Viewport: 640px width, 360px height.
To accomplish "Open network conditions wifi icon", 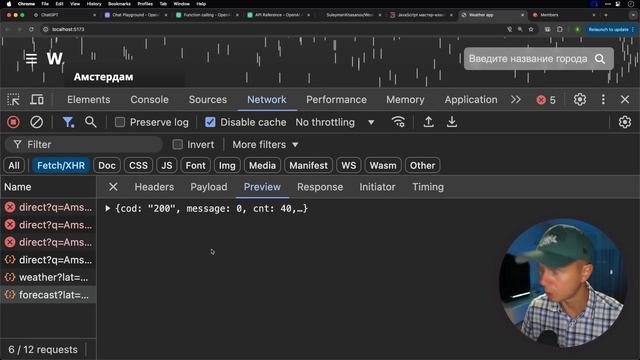I will point(398,122).
